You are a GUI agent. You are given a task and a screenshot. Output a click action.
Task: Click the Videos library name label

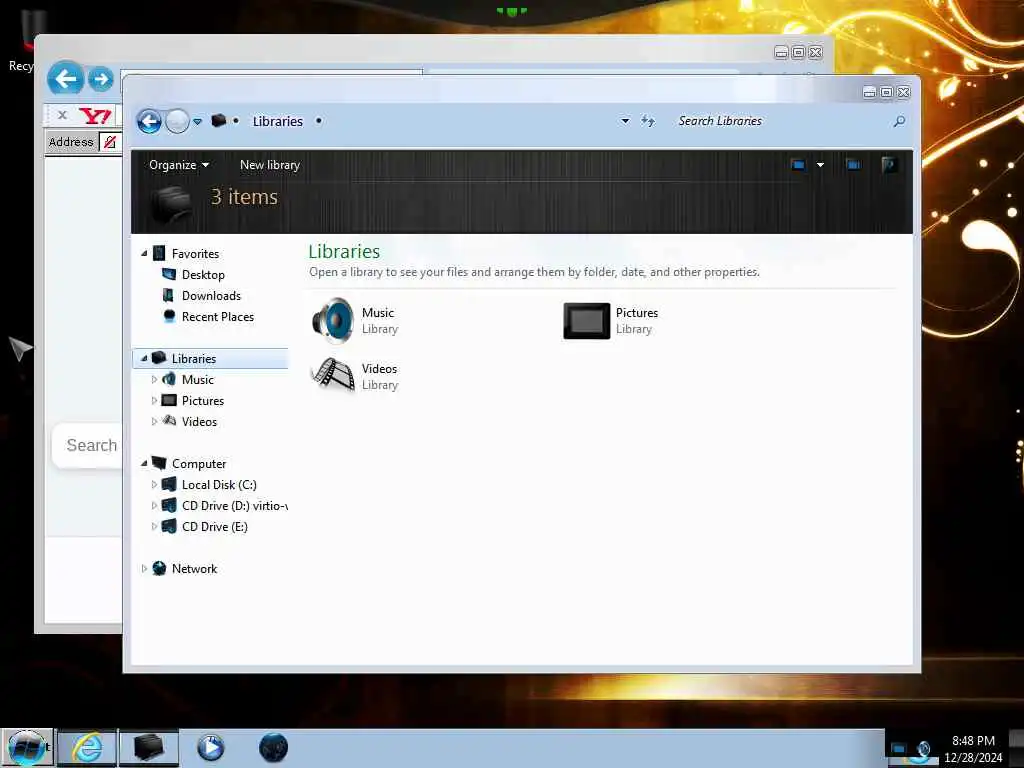tap(379, 369)
